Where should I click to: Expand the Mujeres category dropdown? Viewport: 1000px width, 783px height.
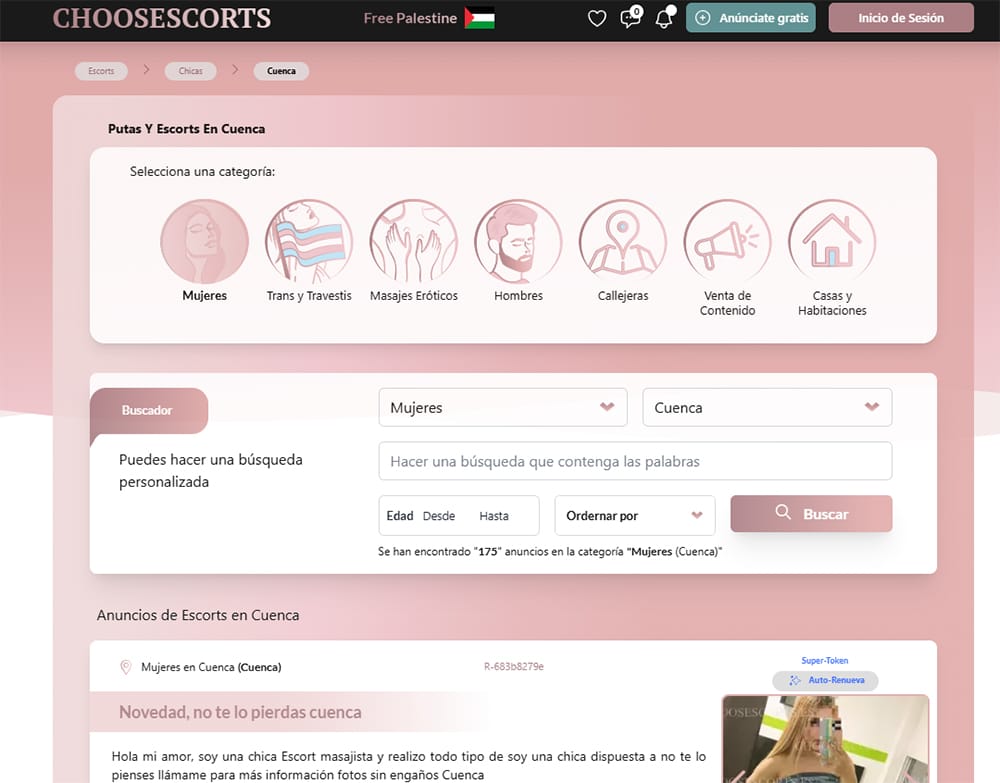click(x=503, y=408)
